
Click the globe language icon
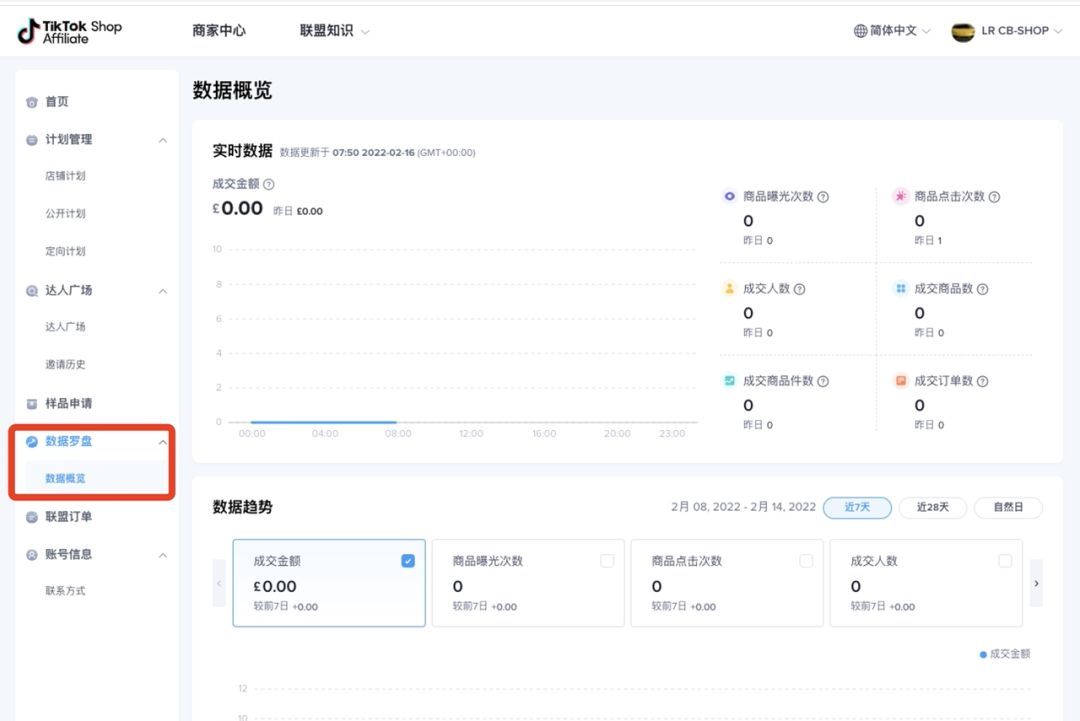tap(860, 31)
